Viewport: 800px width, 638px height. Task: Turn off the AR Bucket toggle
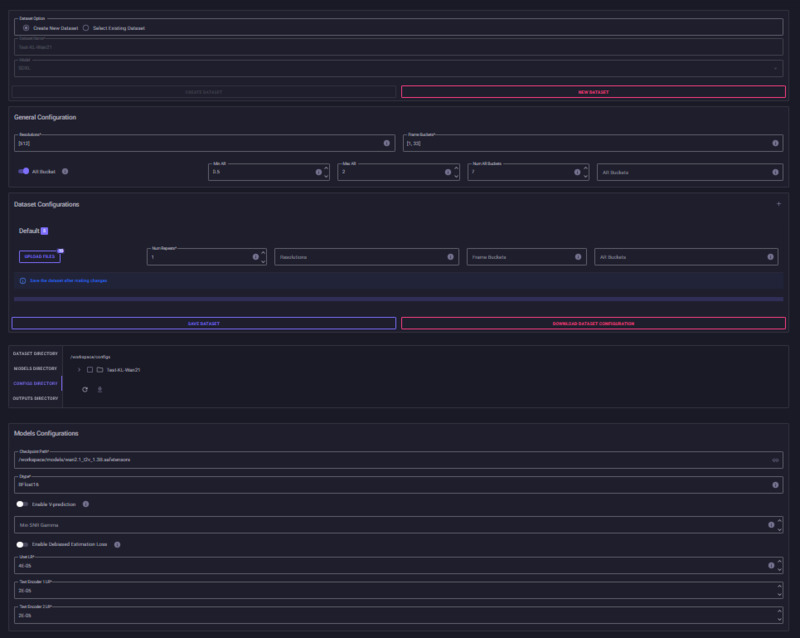(x=24, y=171)
